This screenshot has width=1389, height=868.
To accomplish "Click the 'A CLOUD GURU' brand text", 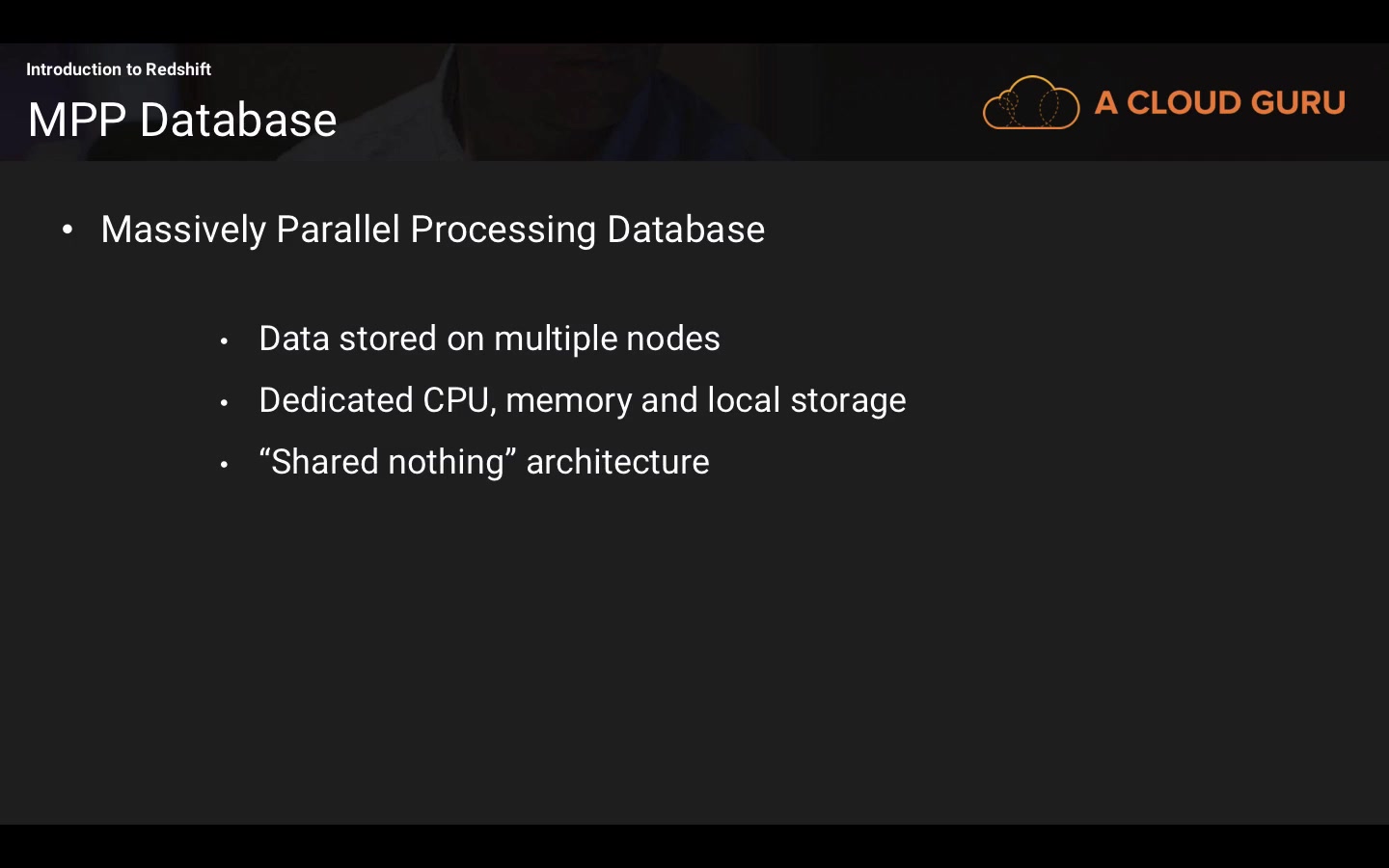I will point(1219,102).
